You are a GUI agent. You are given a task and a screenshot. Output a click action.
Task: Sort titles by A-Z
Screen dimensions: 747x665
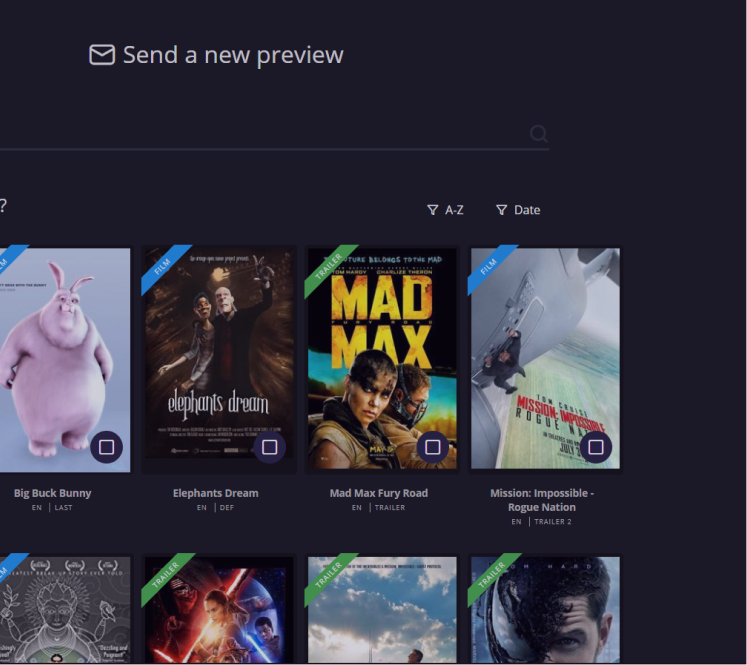pyautogui.click(x=445, y=210)
